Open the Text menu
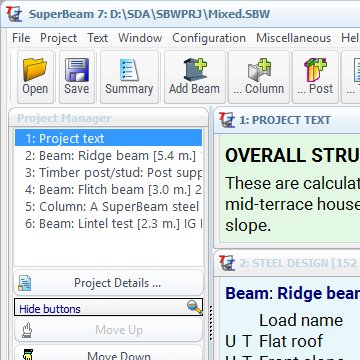Screen dimensions: 360x360 pos(97,38)
